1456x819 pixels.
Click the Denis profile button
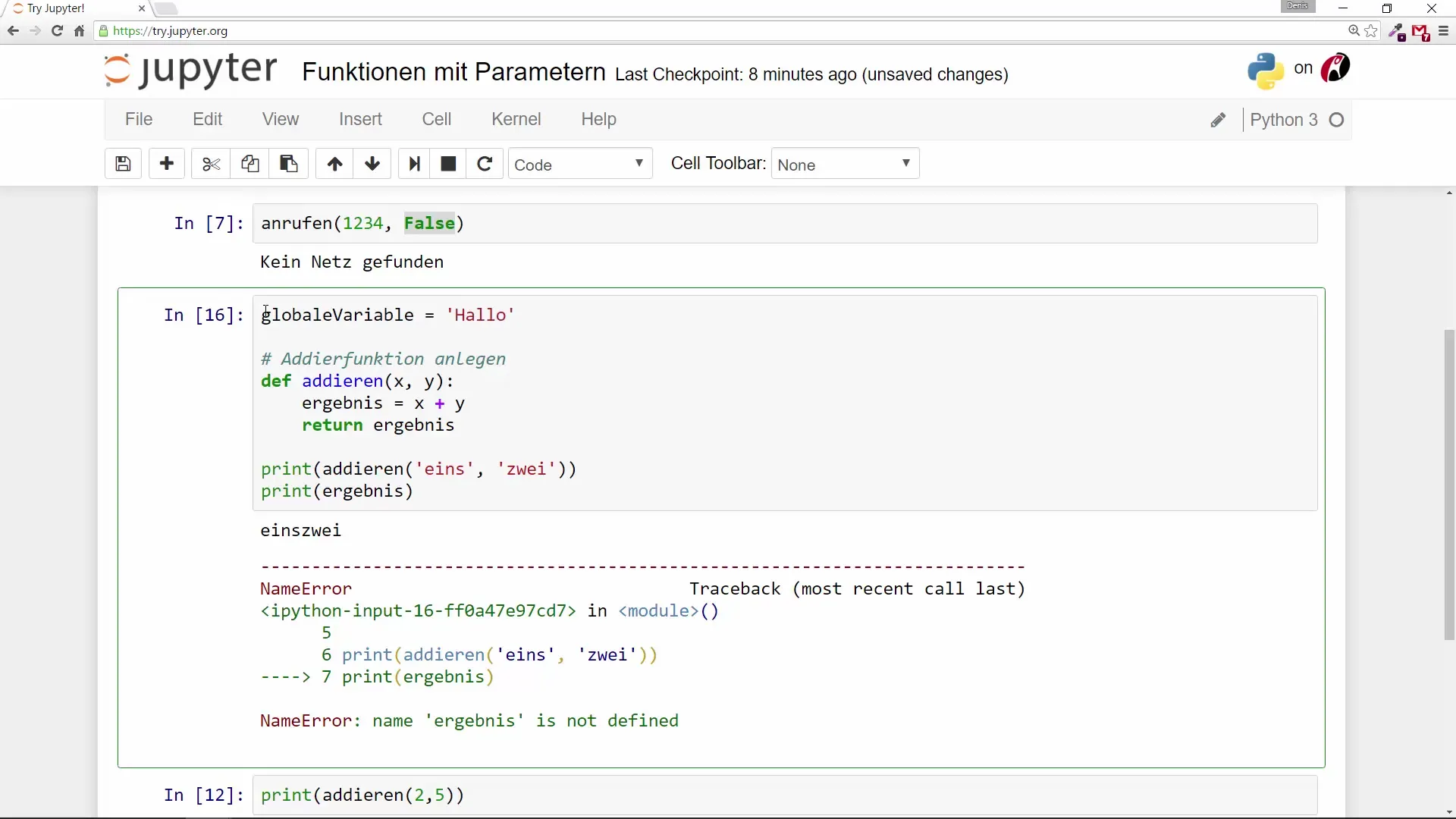tap(1298, 6)
